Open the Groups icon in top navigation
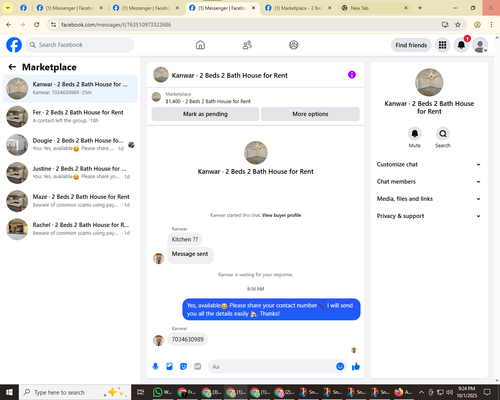 click(294, 45)
